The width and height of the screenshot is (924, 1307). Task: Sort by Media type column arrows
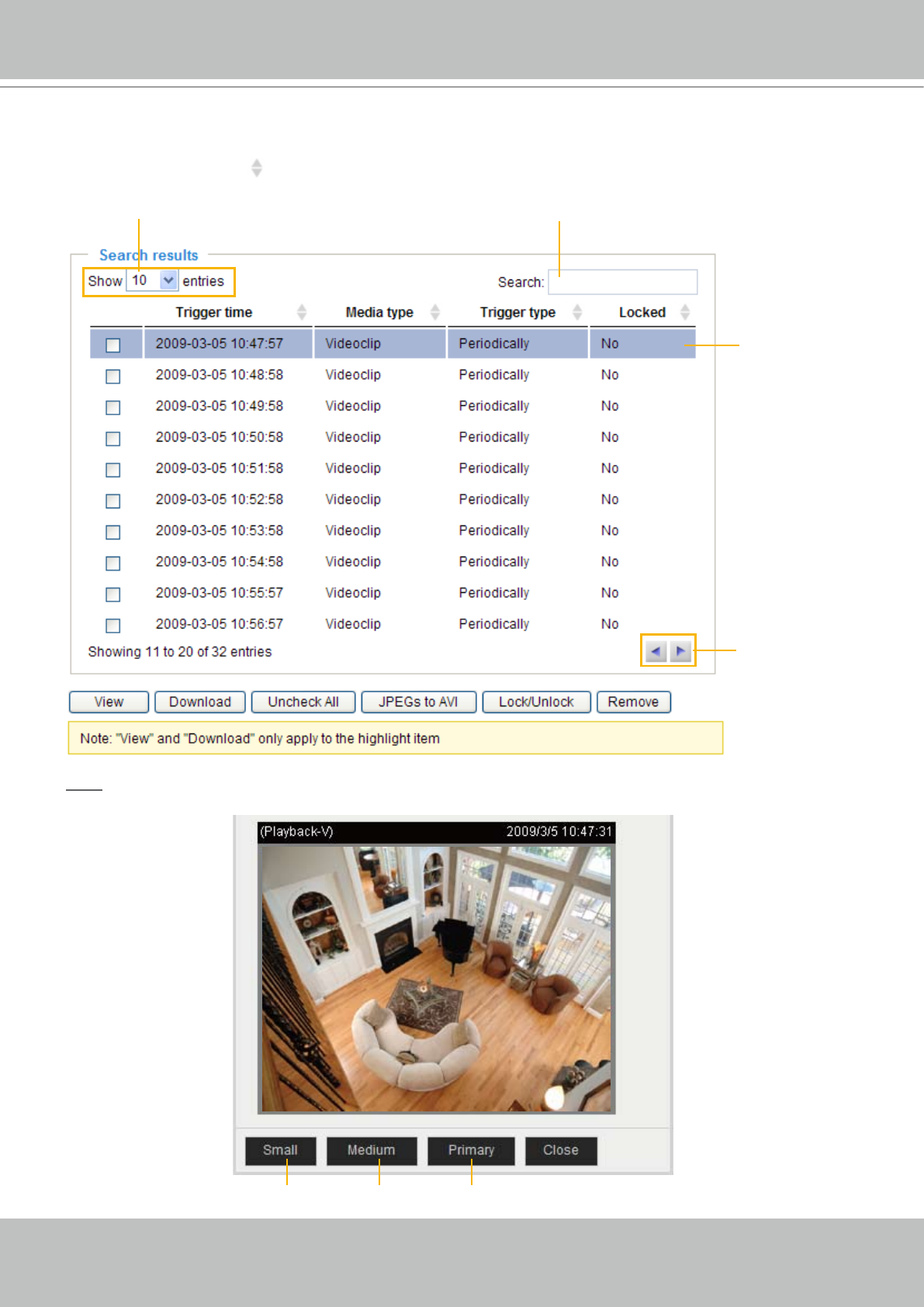click(435, 312)
